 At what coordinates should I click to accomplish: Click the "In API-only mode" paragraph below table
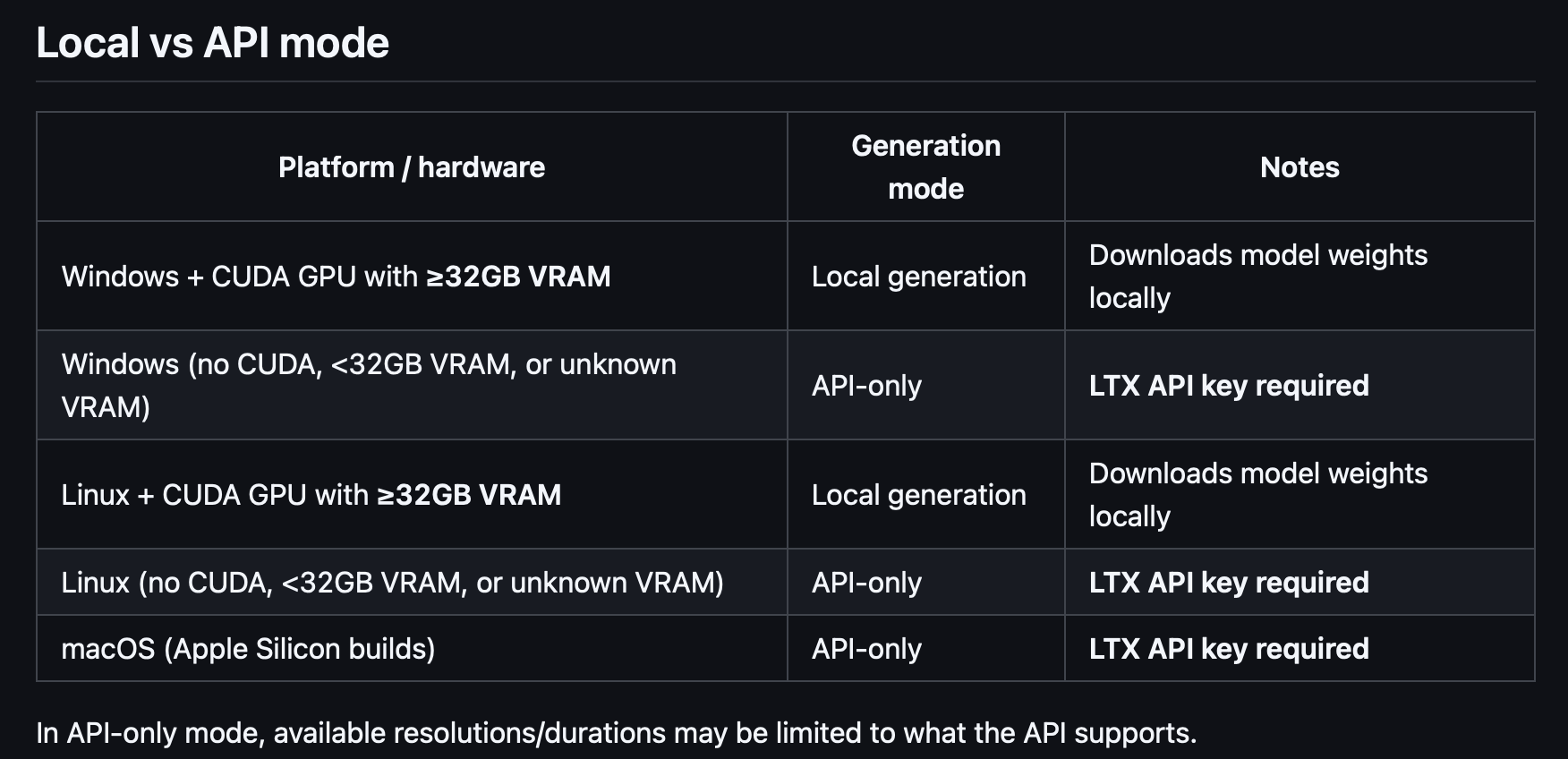(x=616, y=733)
